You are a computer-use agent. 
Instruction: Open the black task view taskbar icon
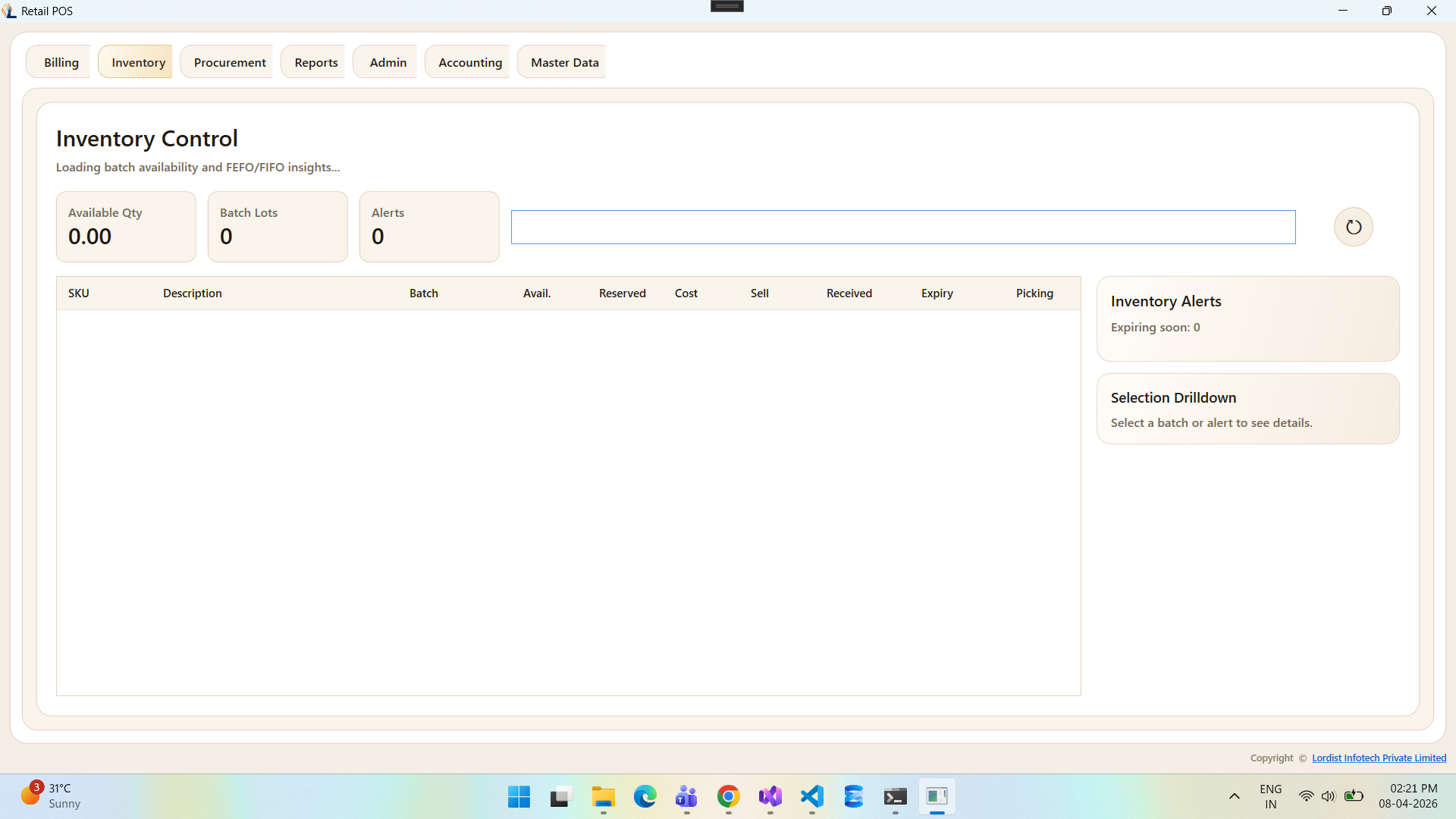pos(560,796)
